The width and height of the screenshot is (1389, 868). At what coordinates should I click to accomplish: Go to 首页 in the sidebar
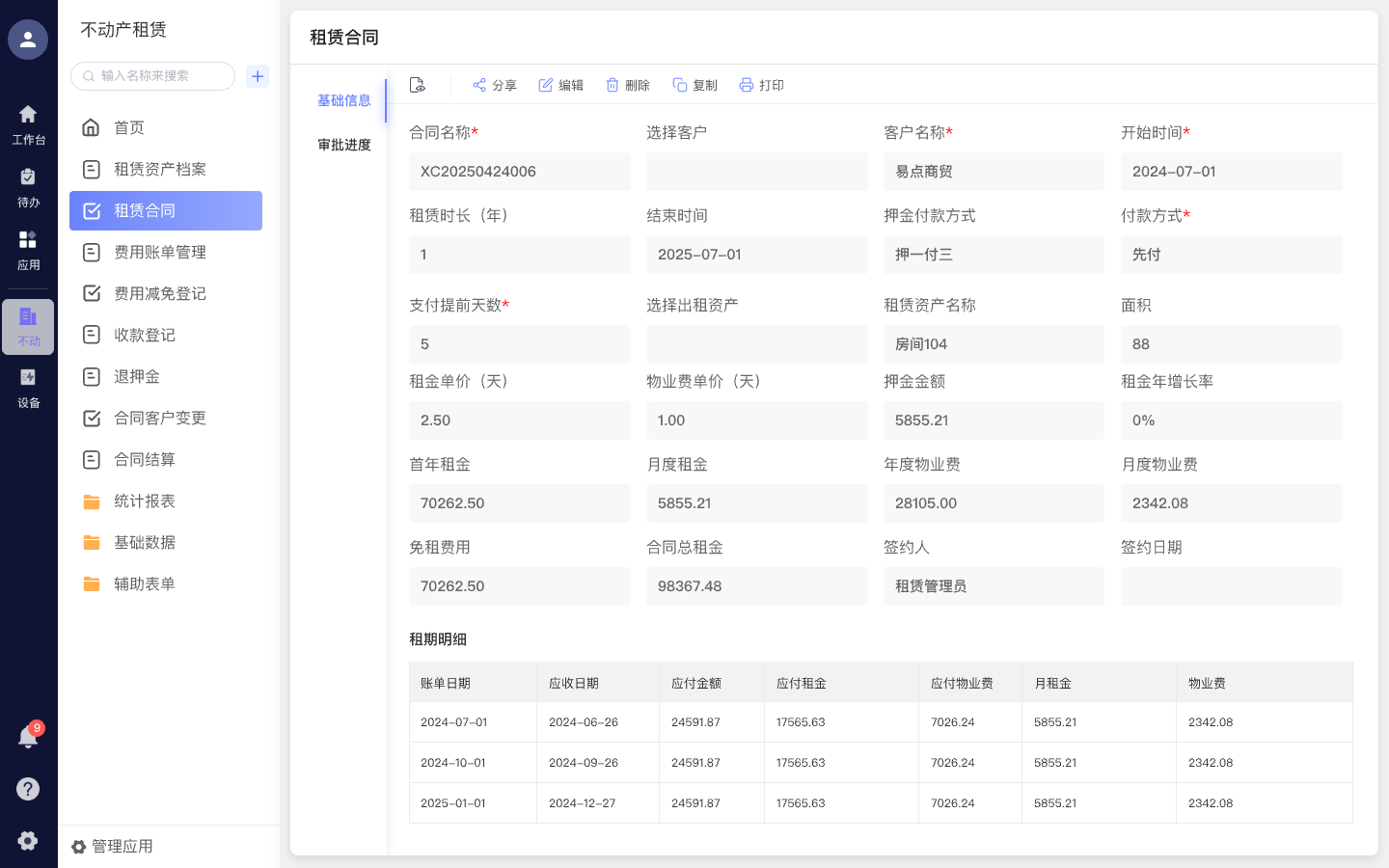(129, 128)
